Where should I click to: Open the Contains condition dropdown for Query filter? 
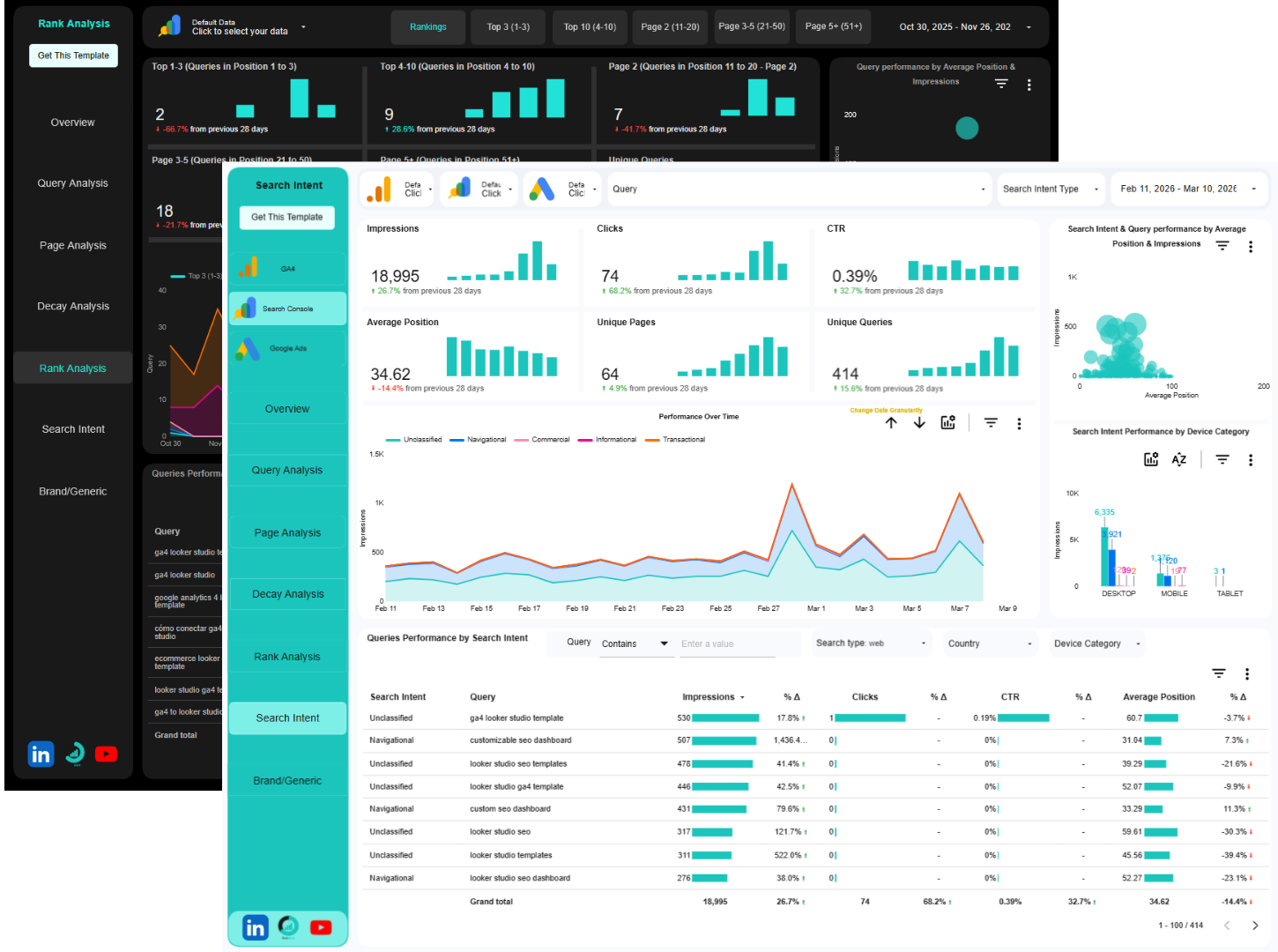pos(636,643)
